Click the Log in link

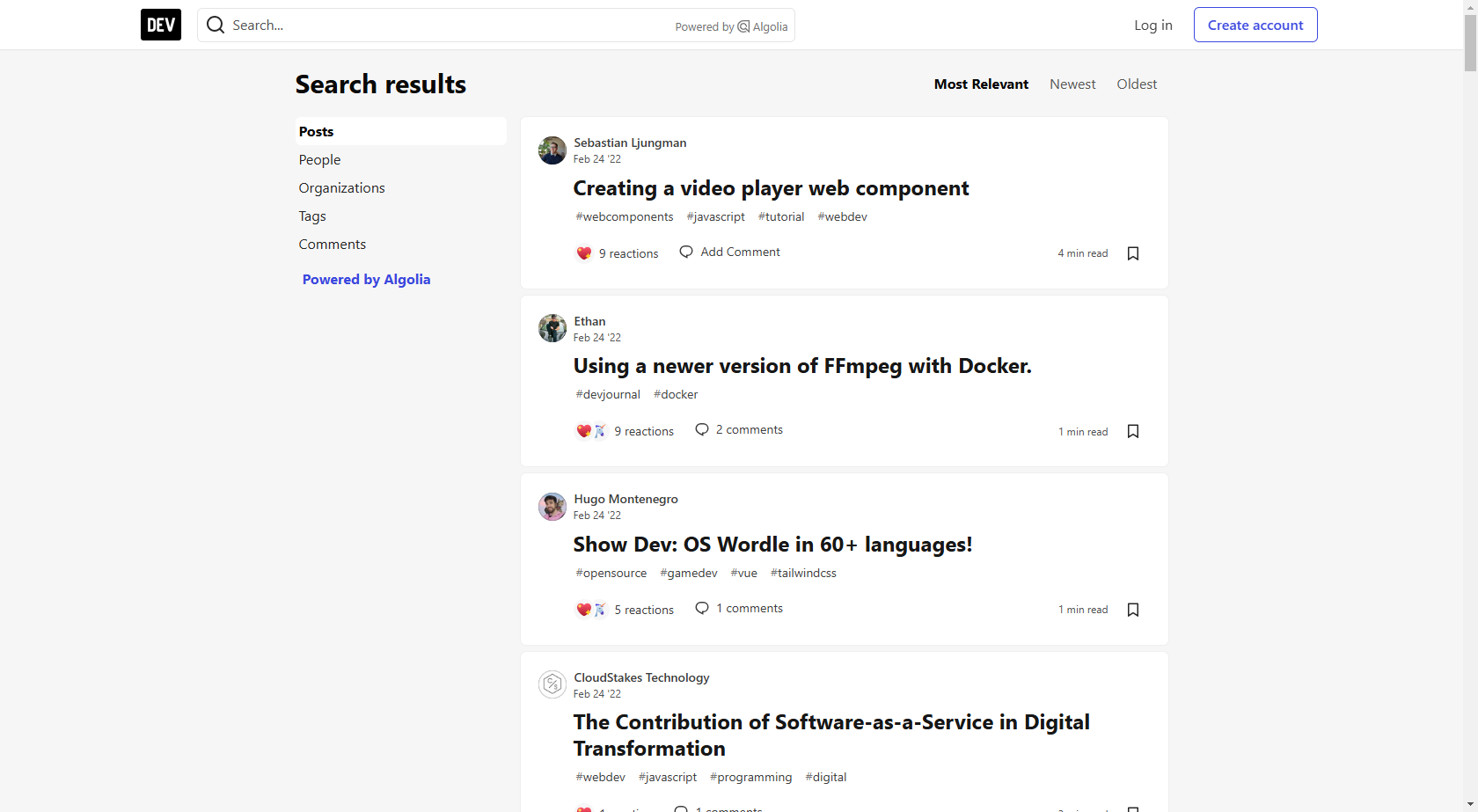tap(1152, 25)
